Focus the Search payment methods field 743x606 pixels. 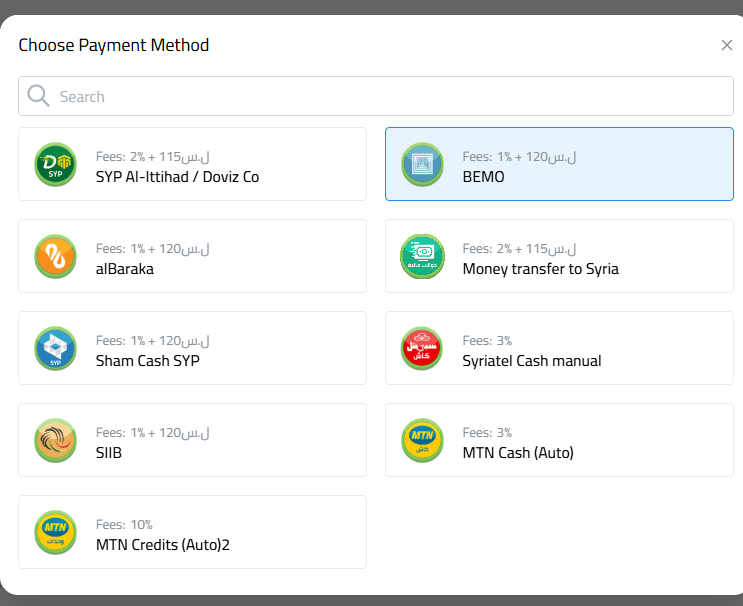(376, 96)
